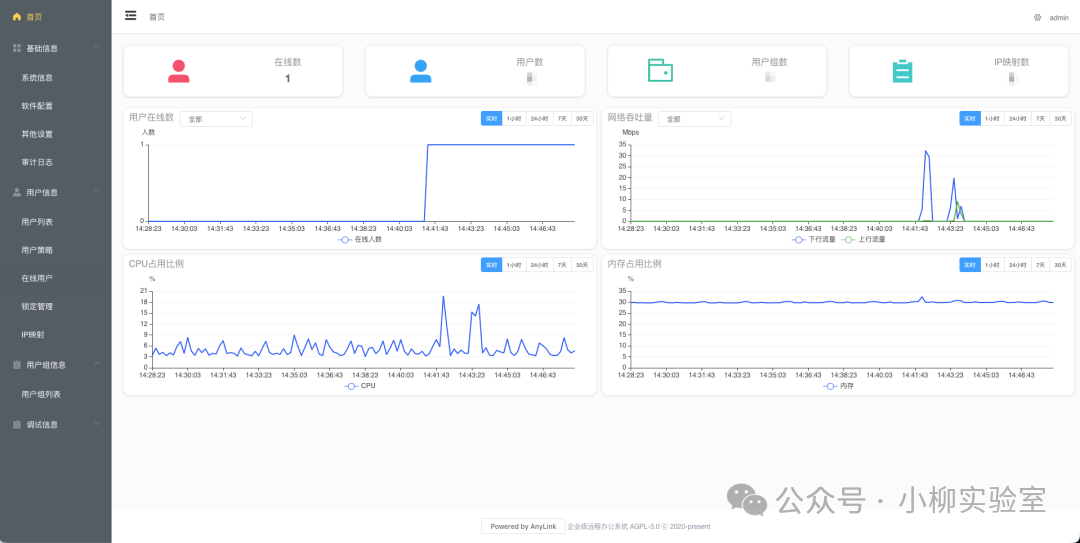The height and width of the screenshot is (543, 1080).
Task: Switch 内存占用比例 chart to 7天
Action: point(1041,265)
